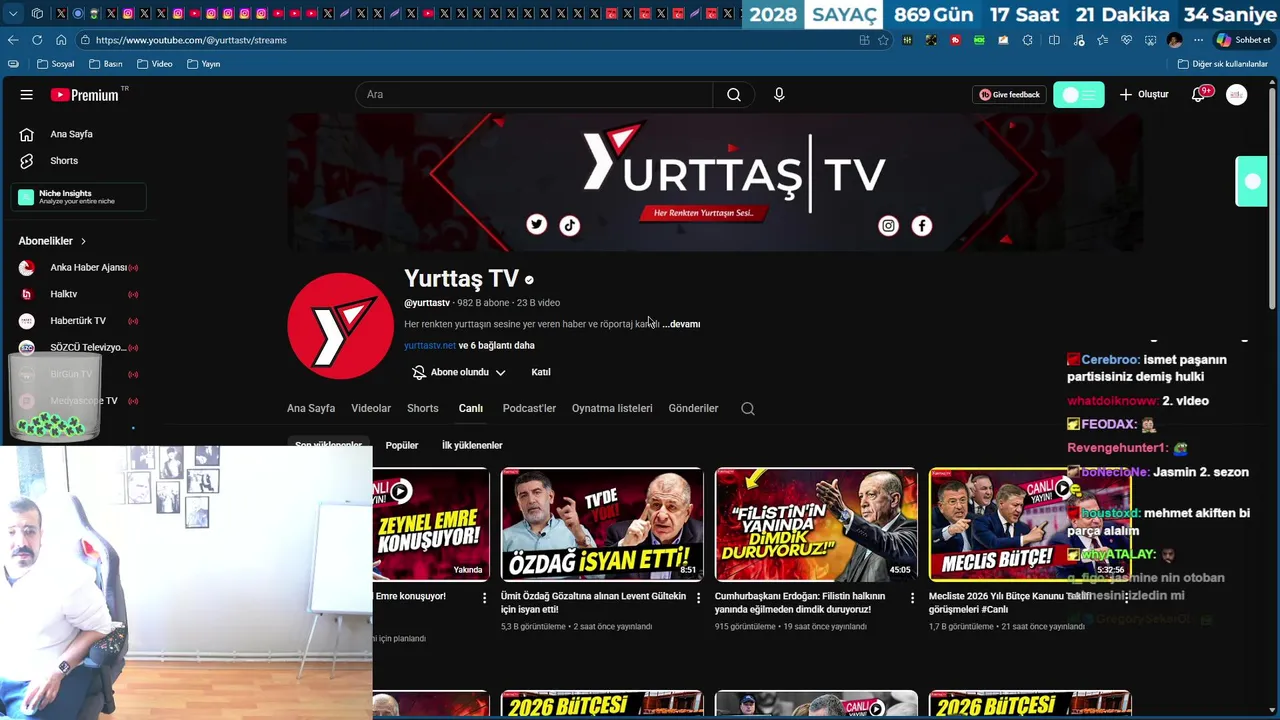
Task: Open the browser profile picture
Action: [1175, 40]
